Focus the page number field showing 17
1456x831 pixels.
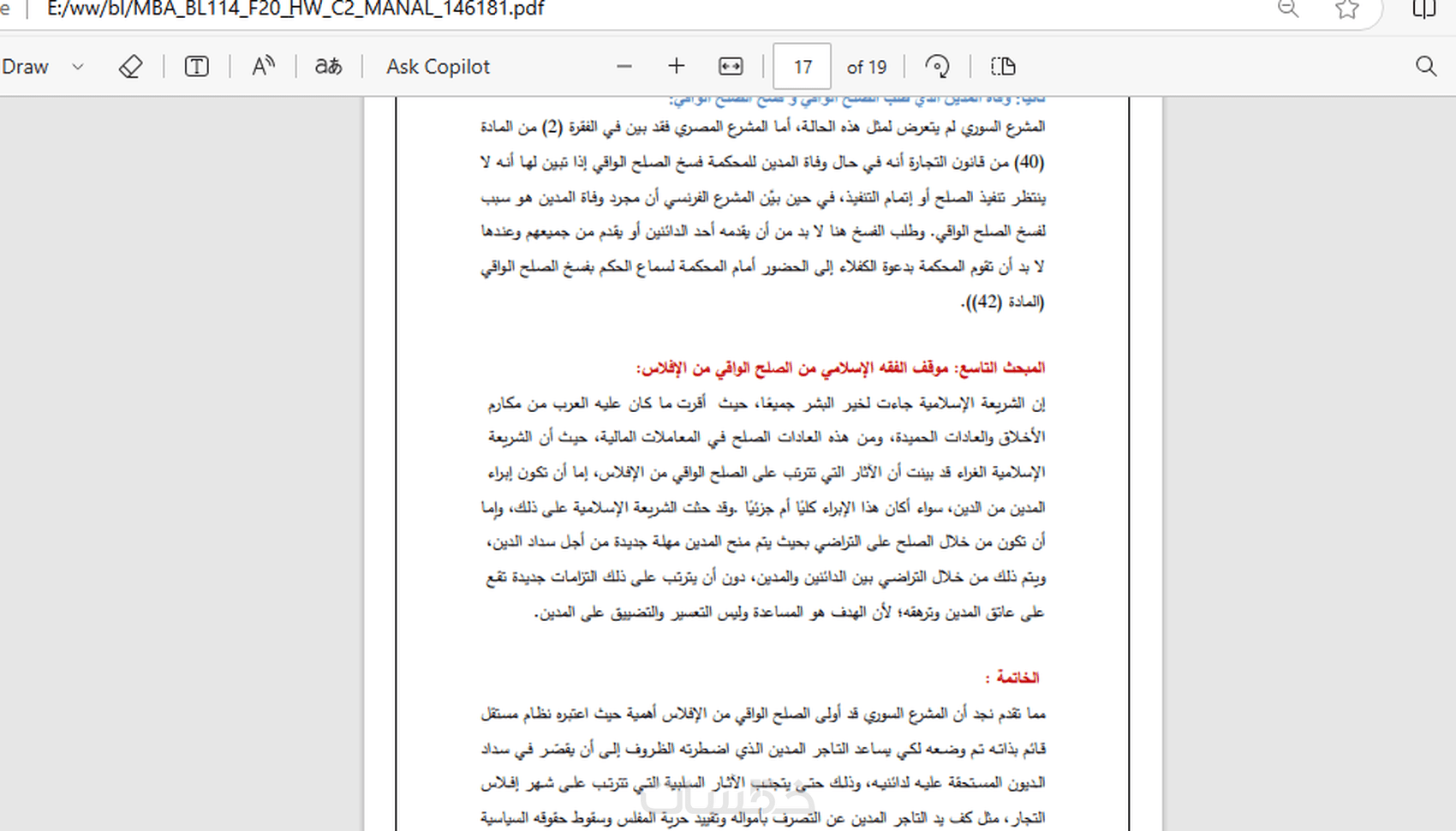[802, 67]
